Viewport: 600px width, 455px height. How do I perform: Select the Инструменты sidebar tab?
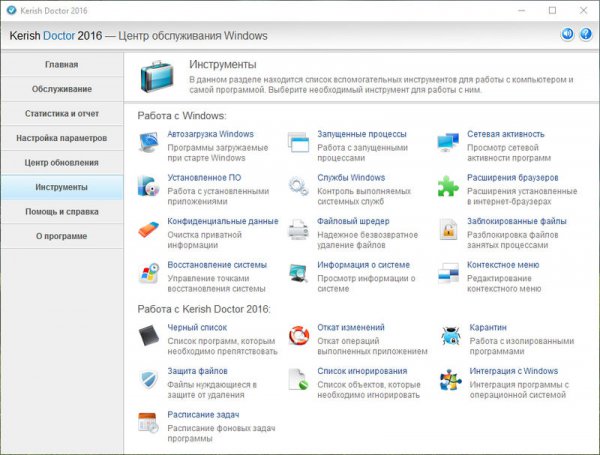(62, 187)
